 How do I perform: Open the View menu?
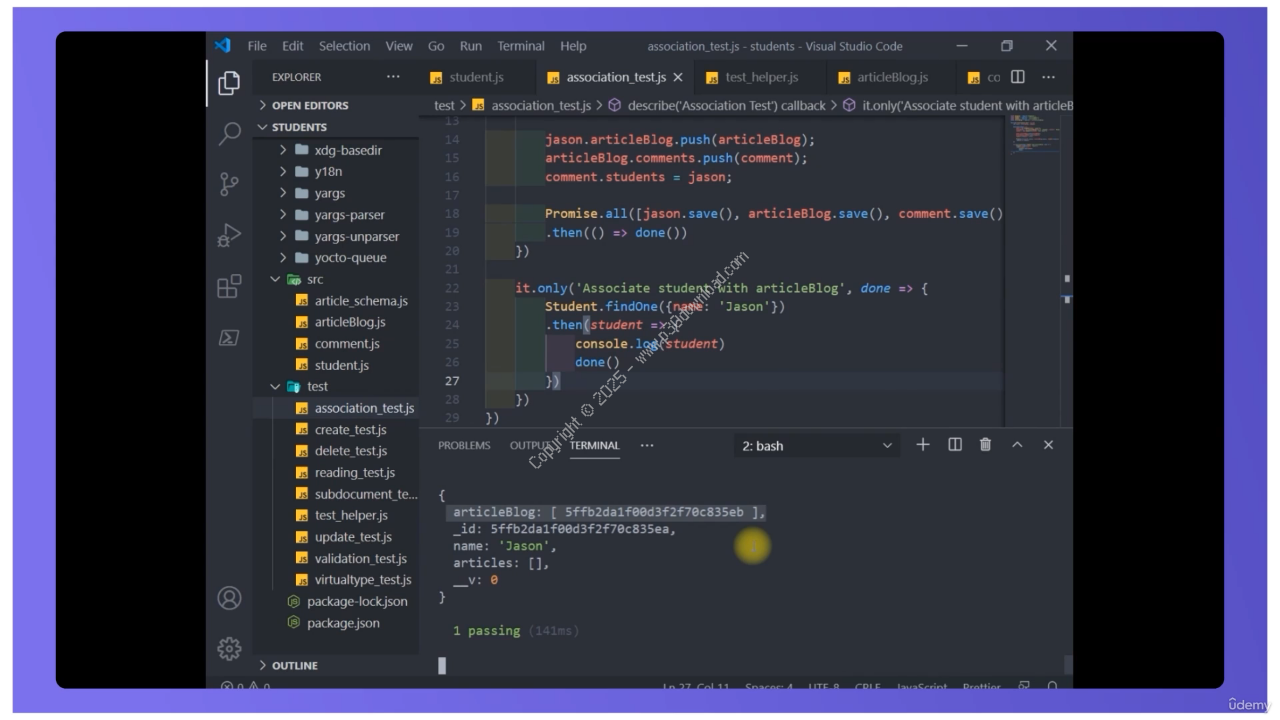tap(399, 46)
